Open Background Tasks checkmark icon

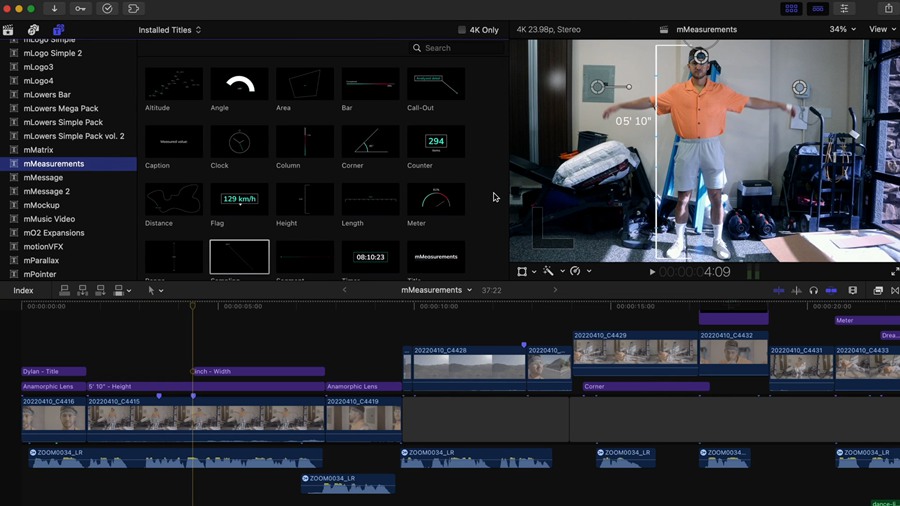(107, 9)
